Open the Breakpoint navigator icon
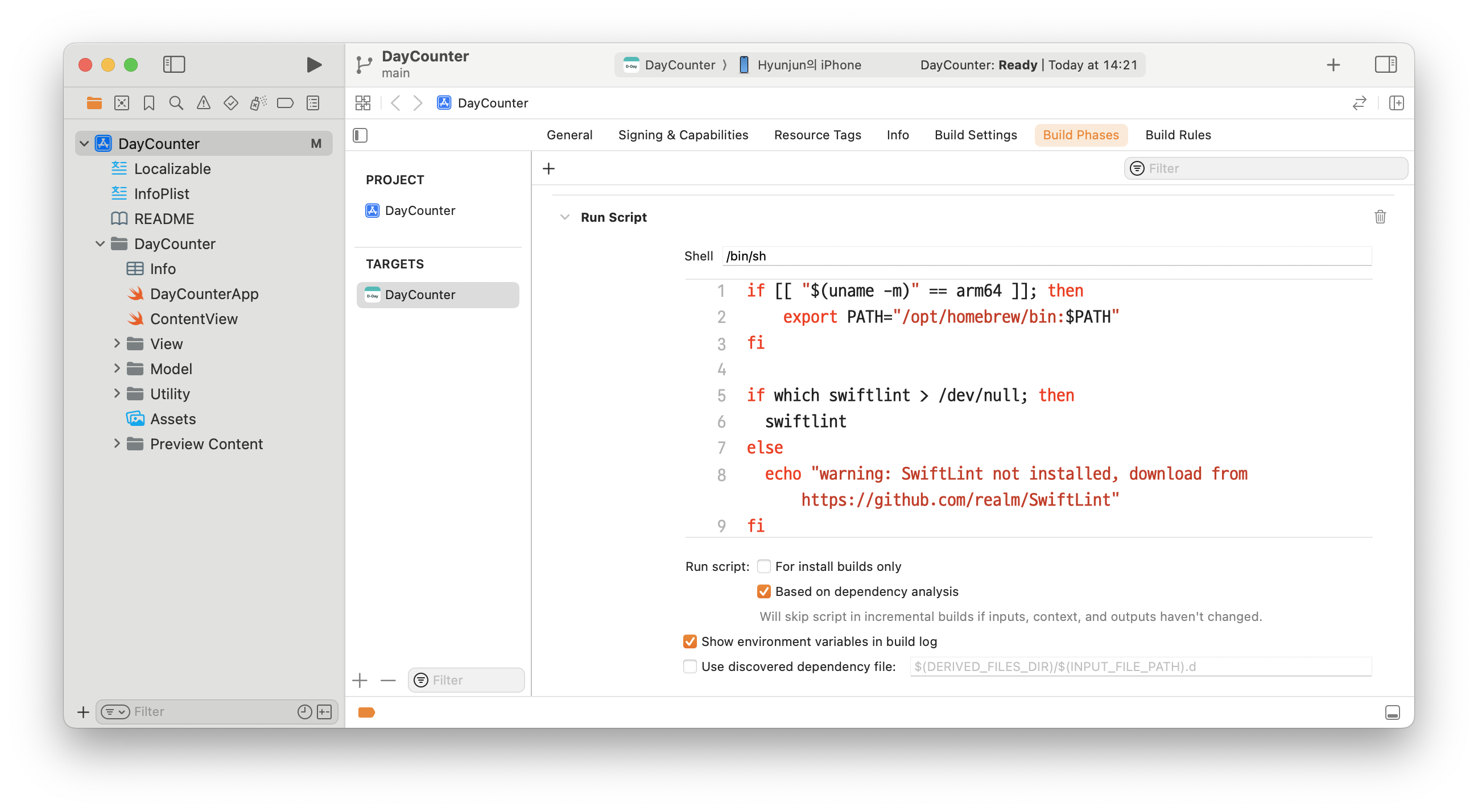 pos(285,103)
